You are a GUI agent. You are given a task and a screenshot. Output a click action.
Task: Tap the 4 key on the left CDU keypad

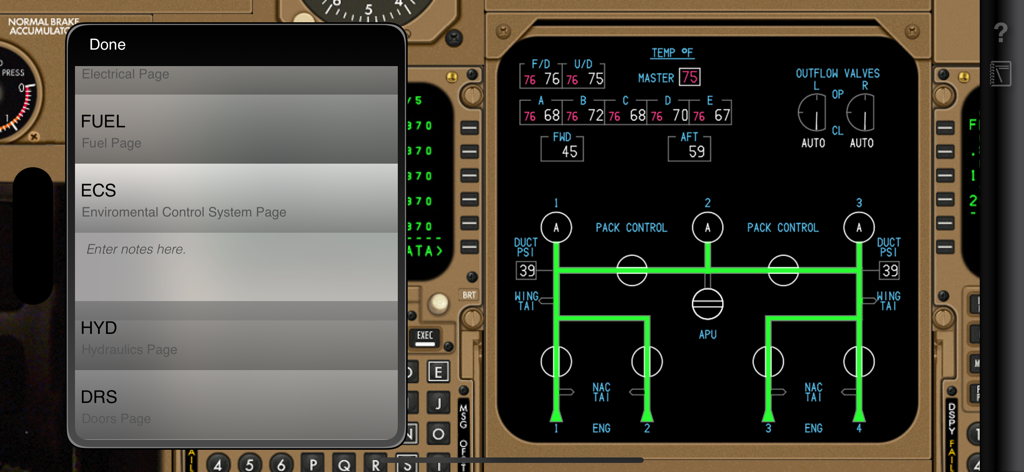(x=219, y=464)
